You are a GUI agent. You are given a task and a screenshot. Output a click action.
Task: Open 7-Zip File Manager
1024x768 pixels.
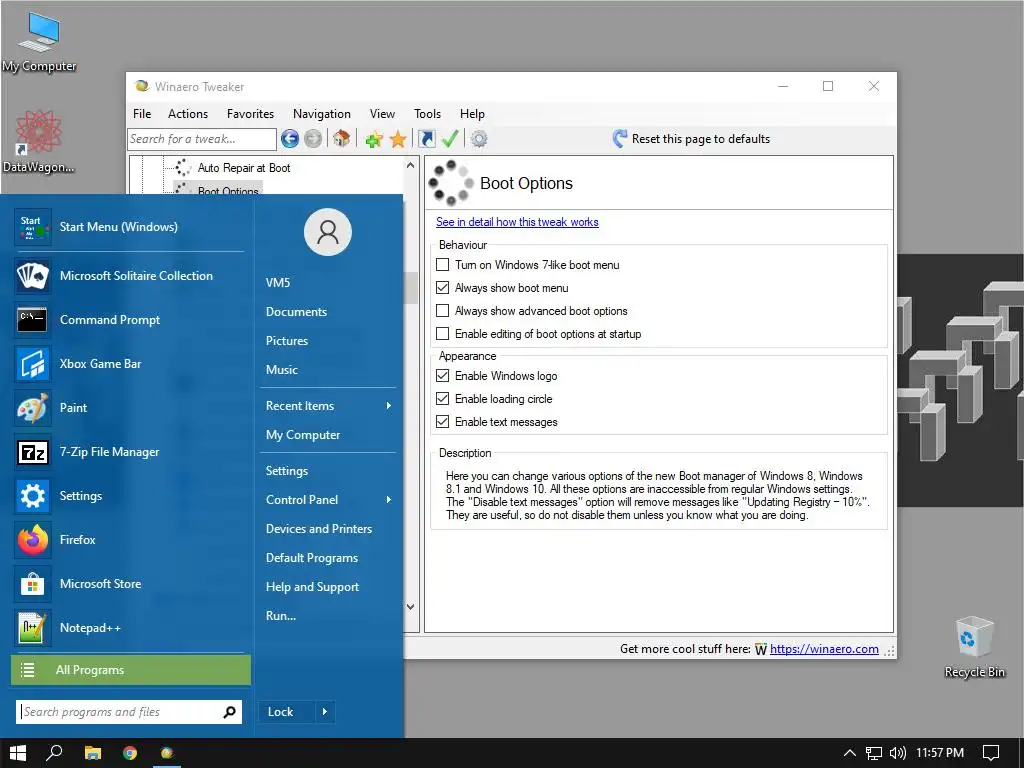[131, 451]
